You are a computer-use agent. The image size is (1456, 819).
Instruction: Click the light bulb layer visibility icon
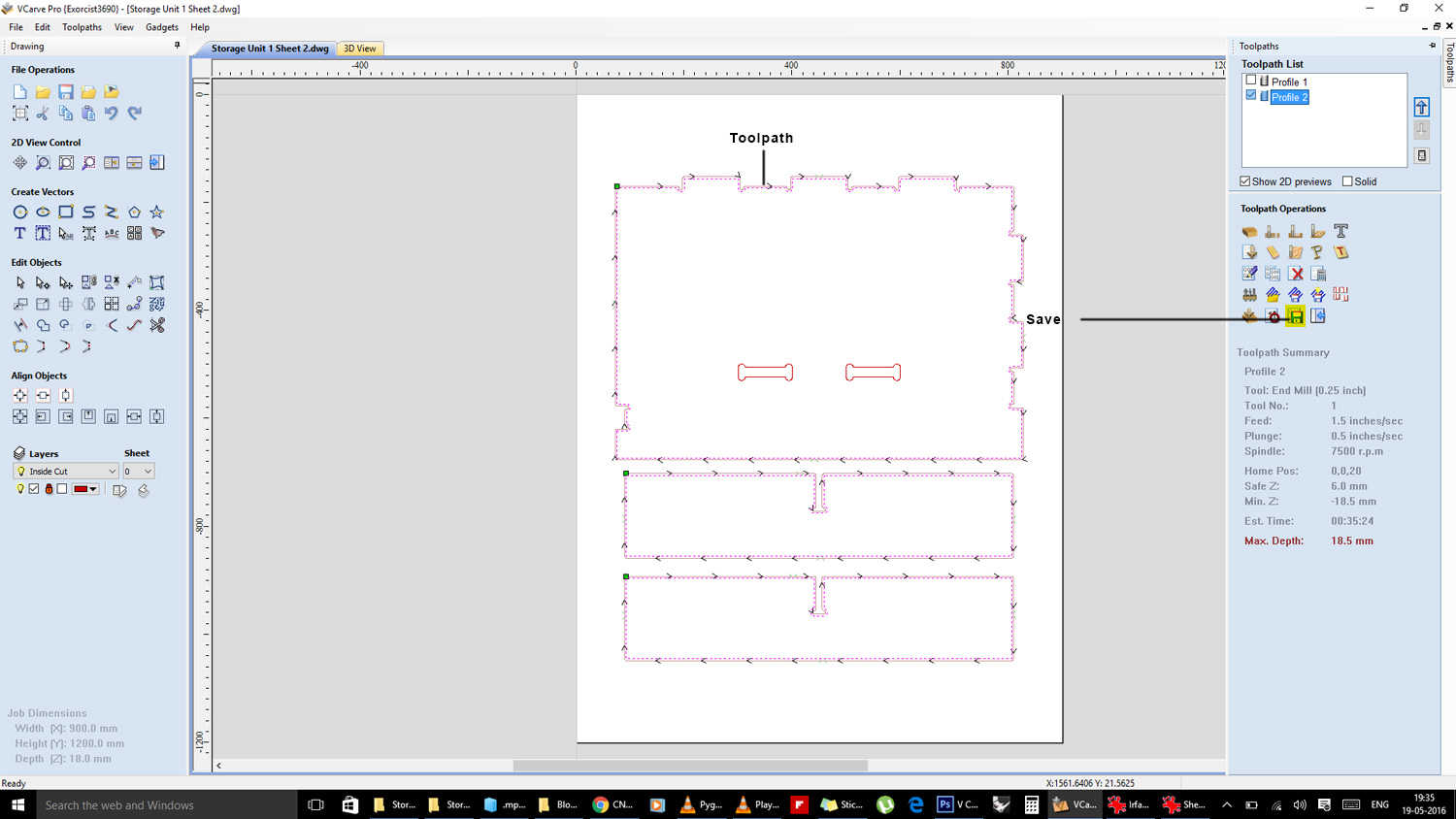[x=20, y=489]
